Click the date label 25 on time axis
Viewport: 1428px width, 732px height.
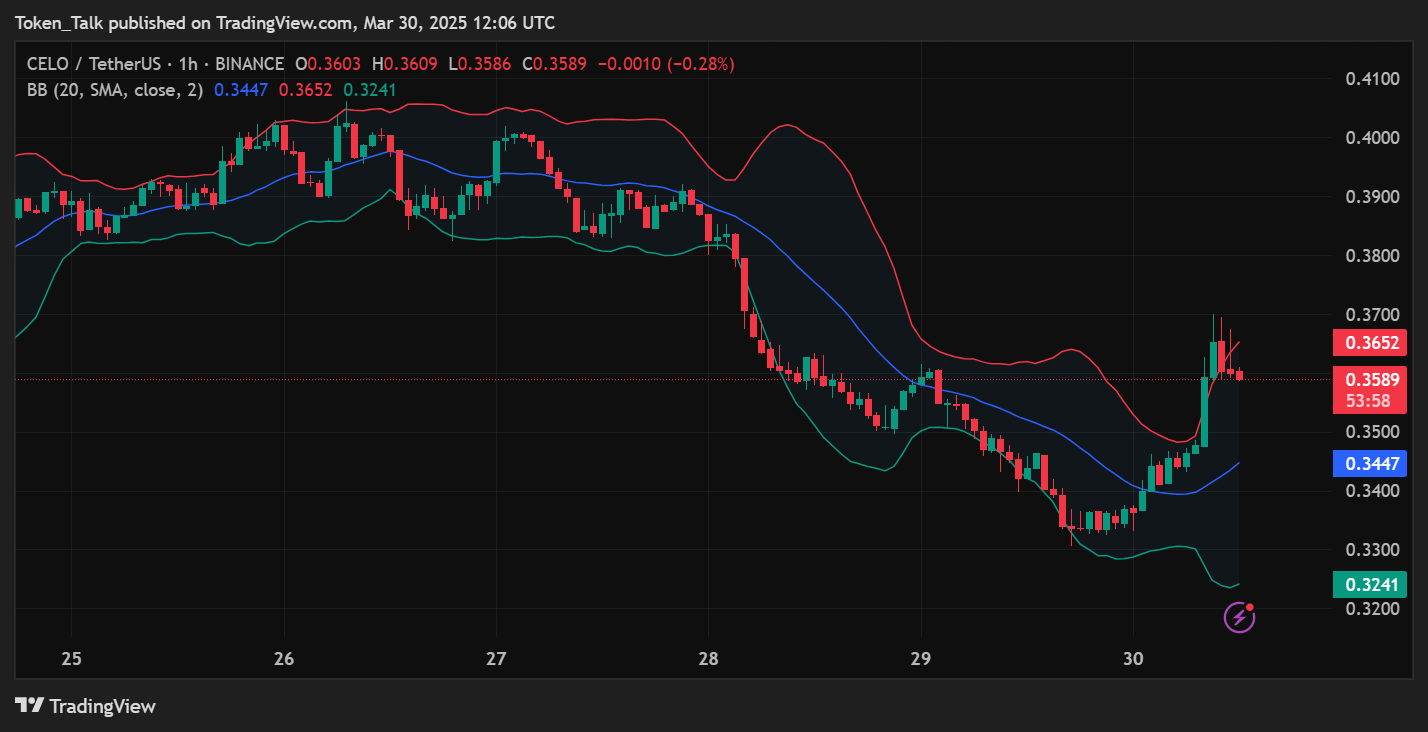(x=71, y=659)
